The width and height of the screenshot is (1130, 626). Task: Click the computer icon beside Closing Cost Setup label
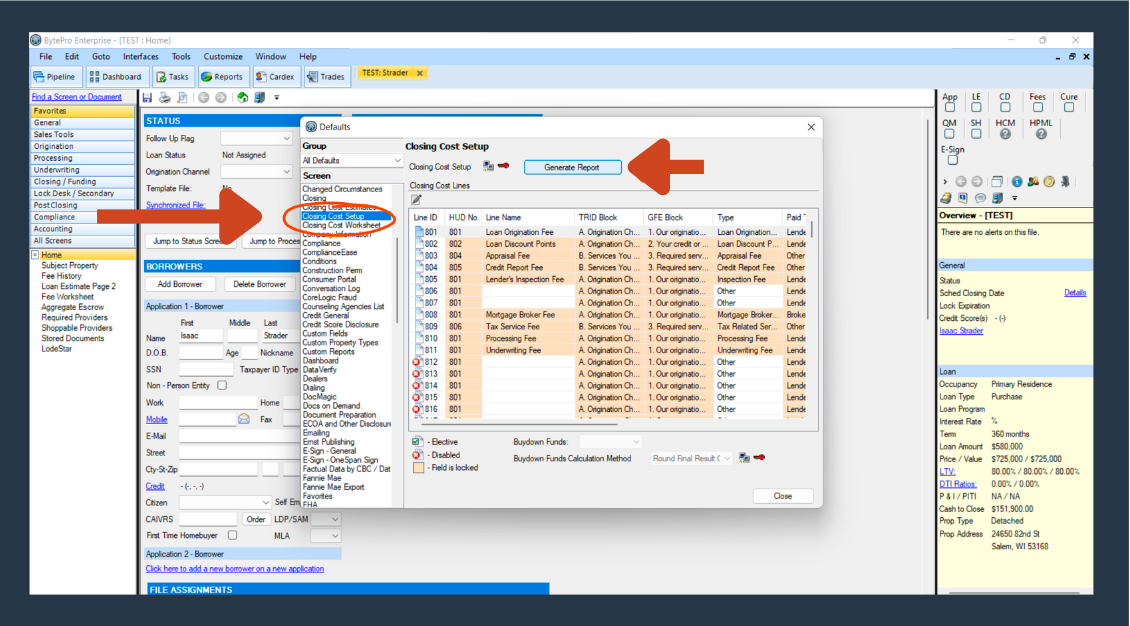coord(488,166)
